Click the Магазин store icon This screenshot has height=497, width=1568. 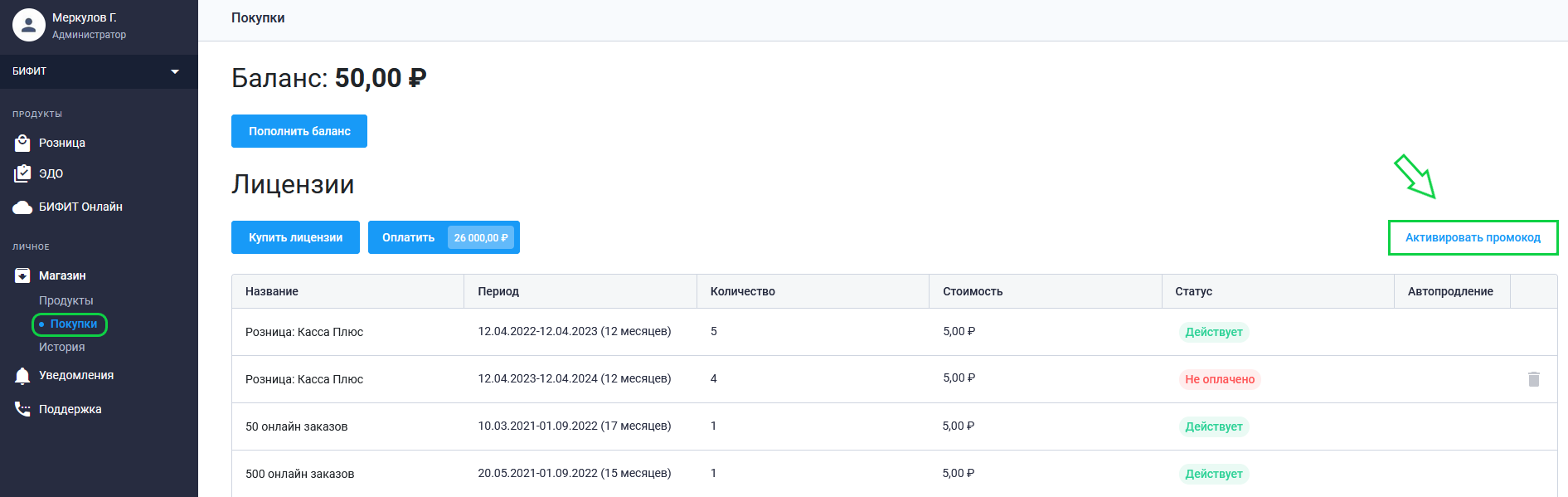pyautogui.click(x=22, y=275)
